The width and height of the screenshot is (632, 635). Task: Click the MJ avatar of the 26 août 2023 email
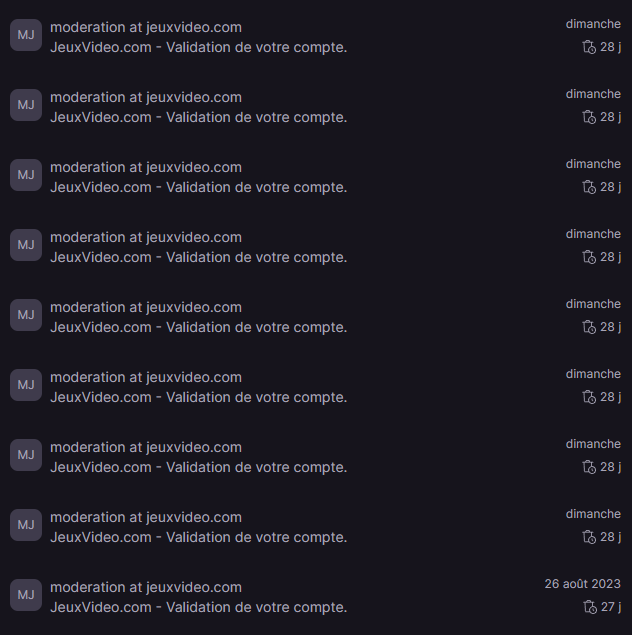tap(26, 595)
